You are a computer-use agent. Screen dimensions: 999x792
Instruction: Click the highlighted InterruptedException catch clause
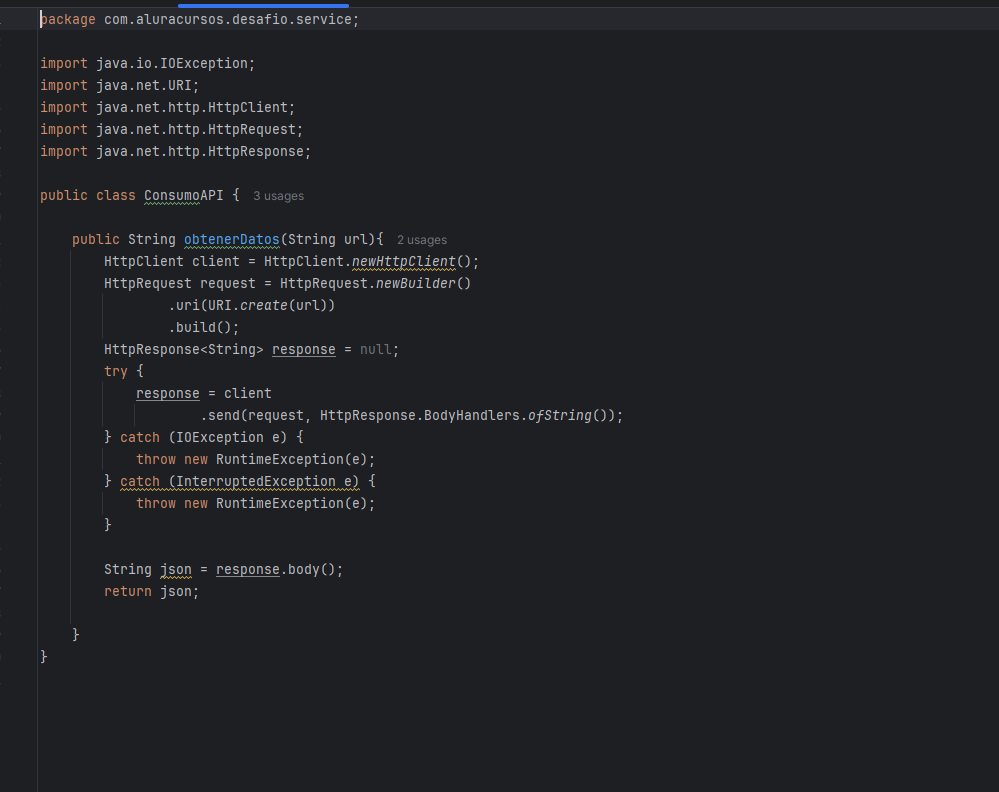pos(240,482)
